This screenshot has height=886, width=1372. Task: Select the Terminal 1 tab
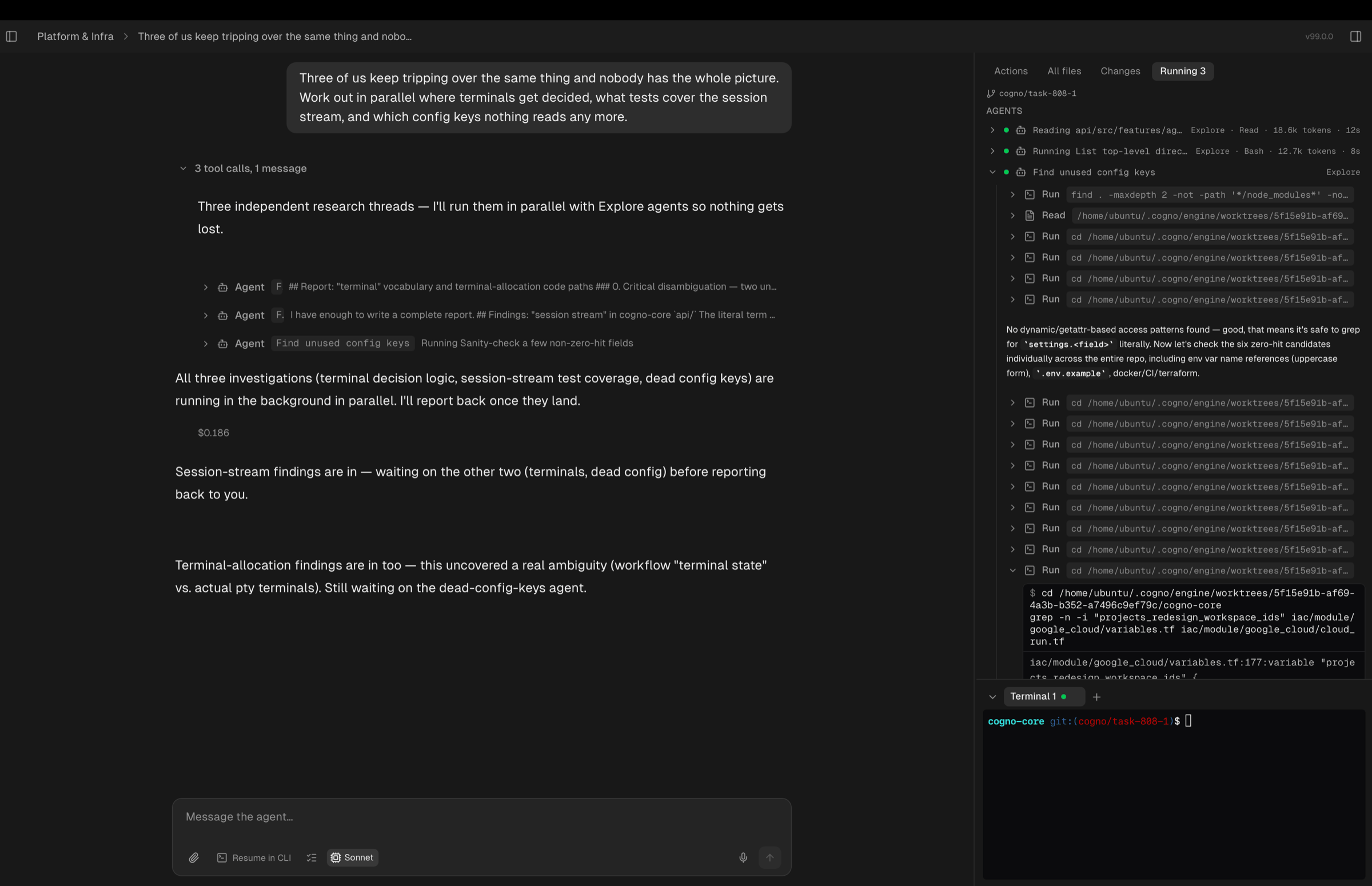pos(1043,697)
